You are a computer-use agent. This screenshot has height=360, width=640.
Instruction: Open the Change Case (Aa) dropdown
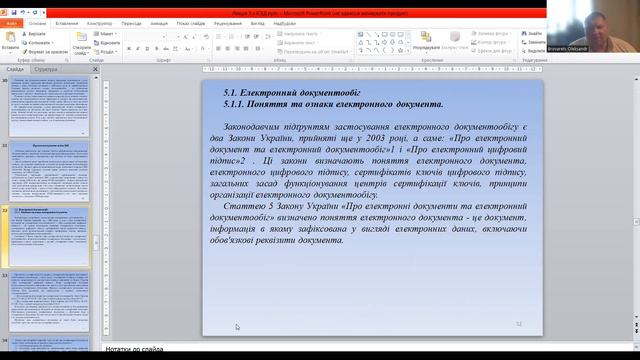[188, 49]
